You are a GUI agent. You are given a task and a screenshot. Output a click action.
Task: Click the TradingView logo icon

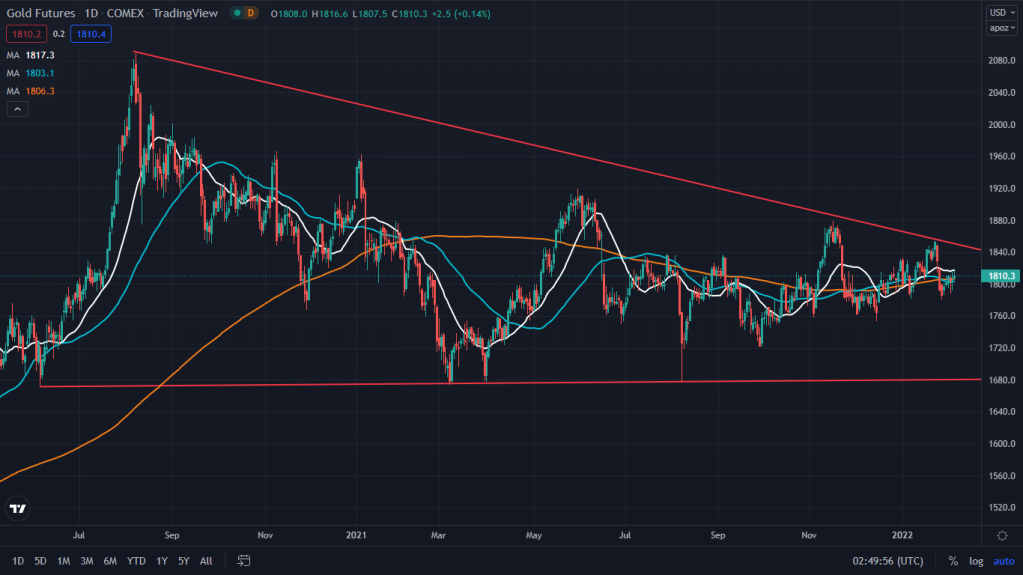click(x=16, y=509)
